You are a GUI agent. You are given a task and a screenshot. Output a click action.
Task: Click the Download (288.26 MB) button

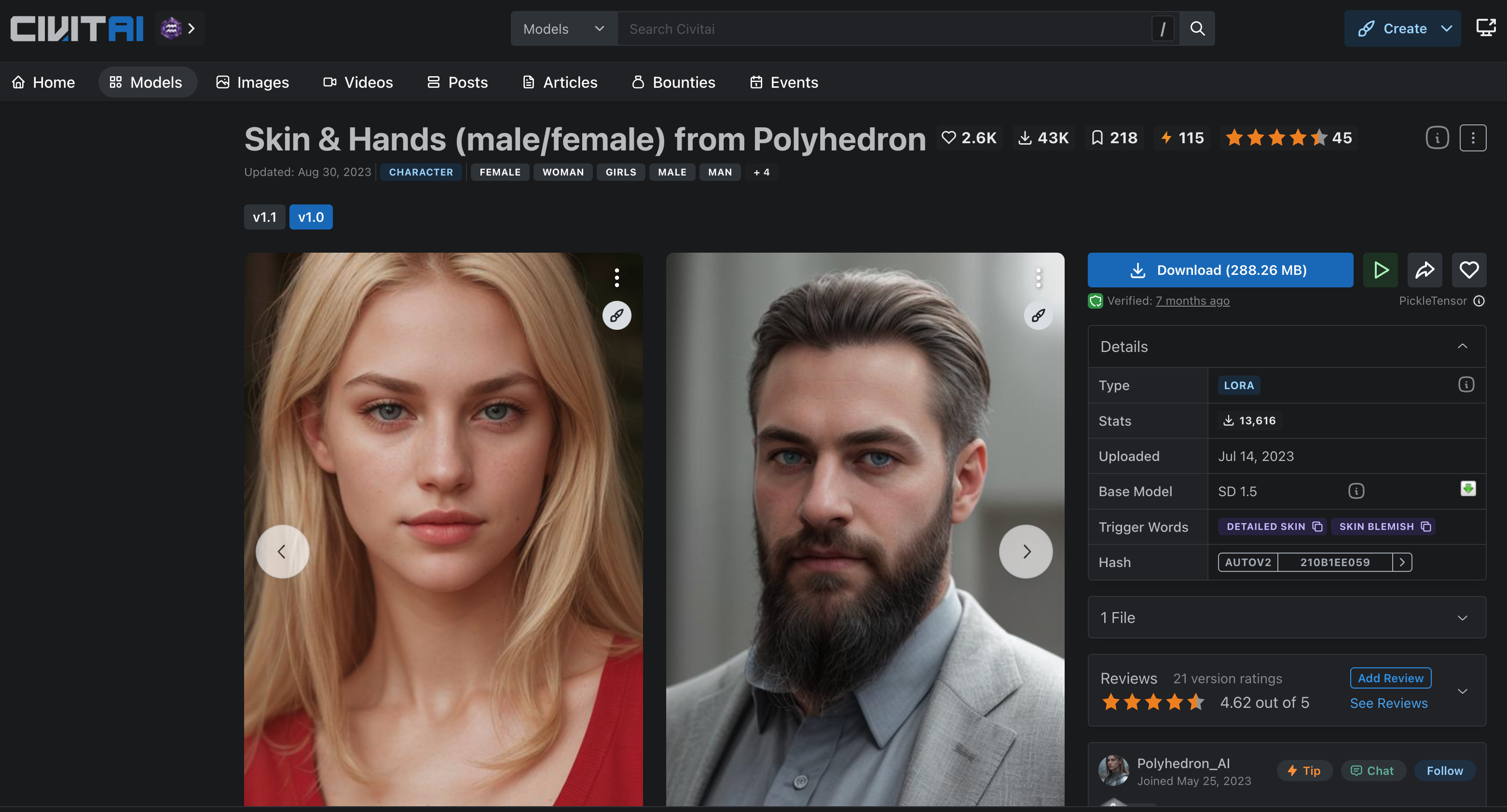pyautogui.click(x=1220, y=270)
